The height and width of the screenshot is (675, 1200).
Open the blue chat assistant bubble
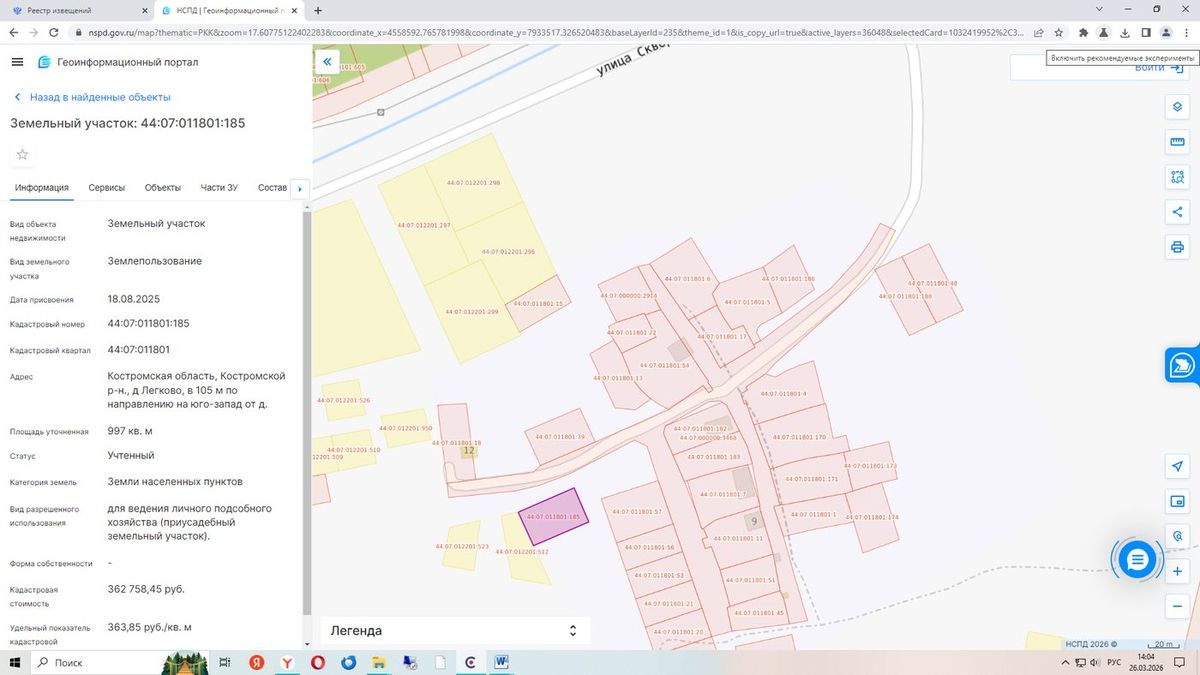[1136, 560]
